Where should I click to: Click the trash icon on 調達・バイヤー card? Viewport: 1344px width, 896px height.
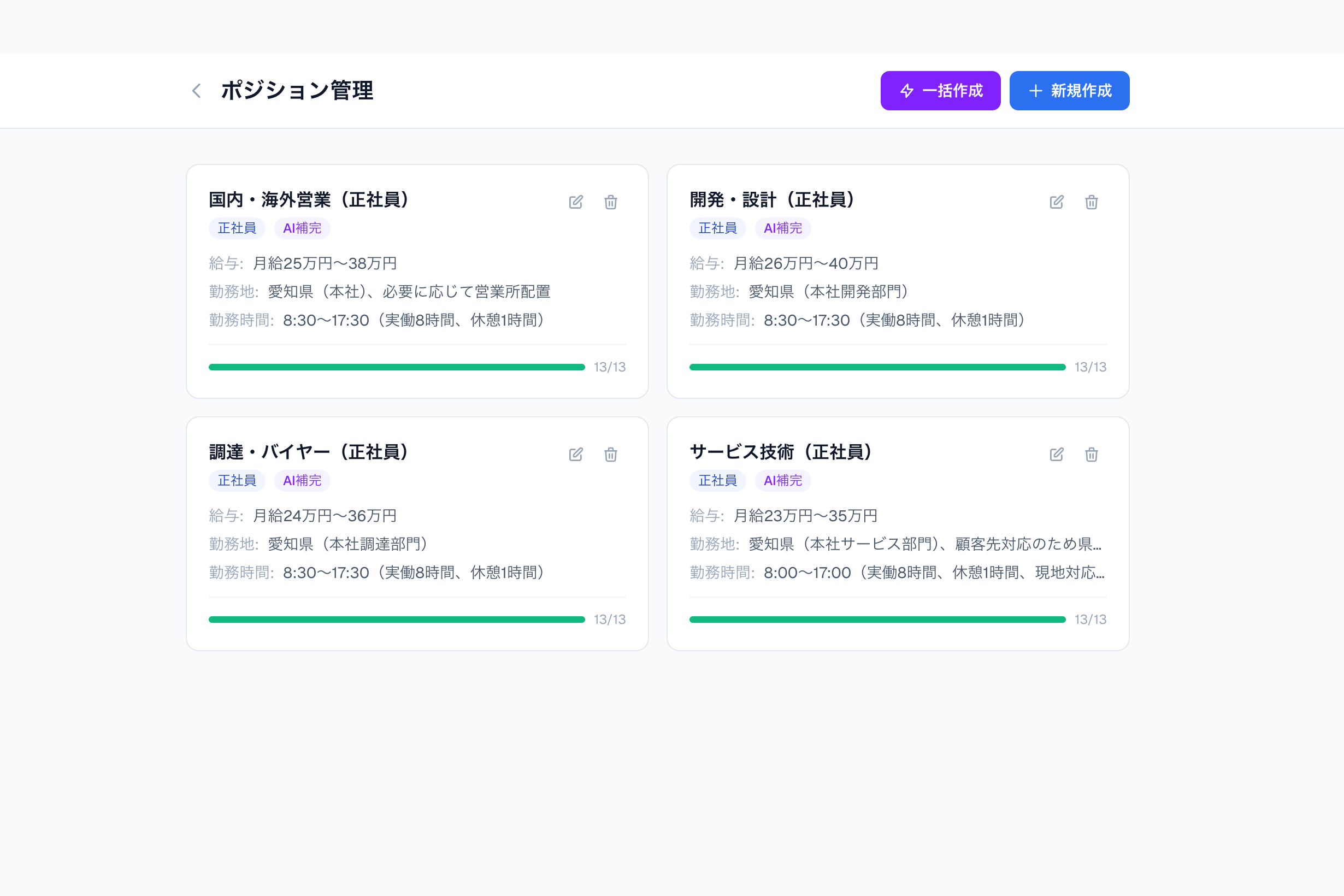[610, 455]
